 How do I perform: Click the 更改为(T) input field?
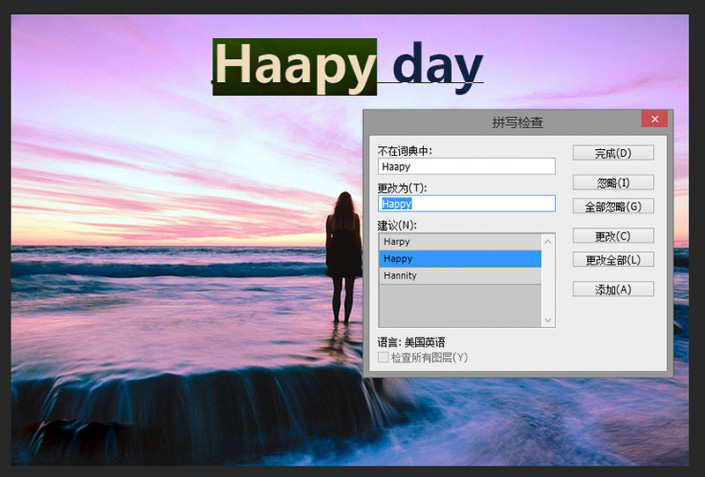pyautogui.click(x=466, y=203)
